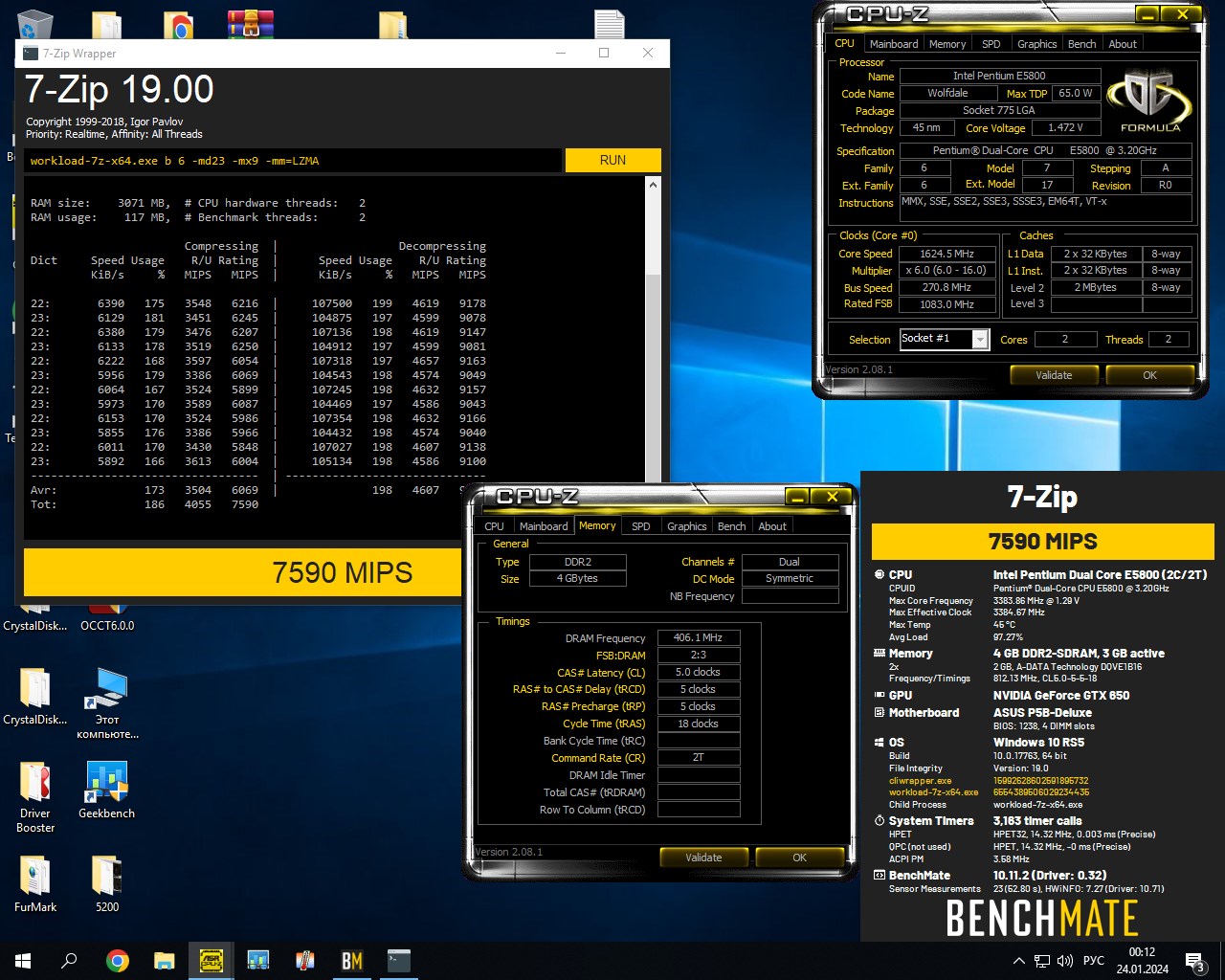1225x980 pixels.
Task: Open the Bench tab in the top CPU-Z window
Action: coord(1081,44)
